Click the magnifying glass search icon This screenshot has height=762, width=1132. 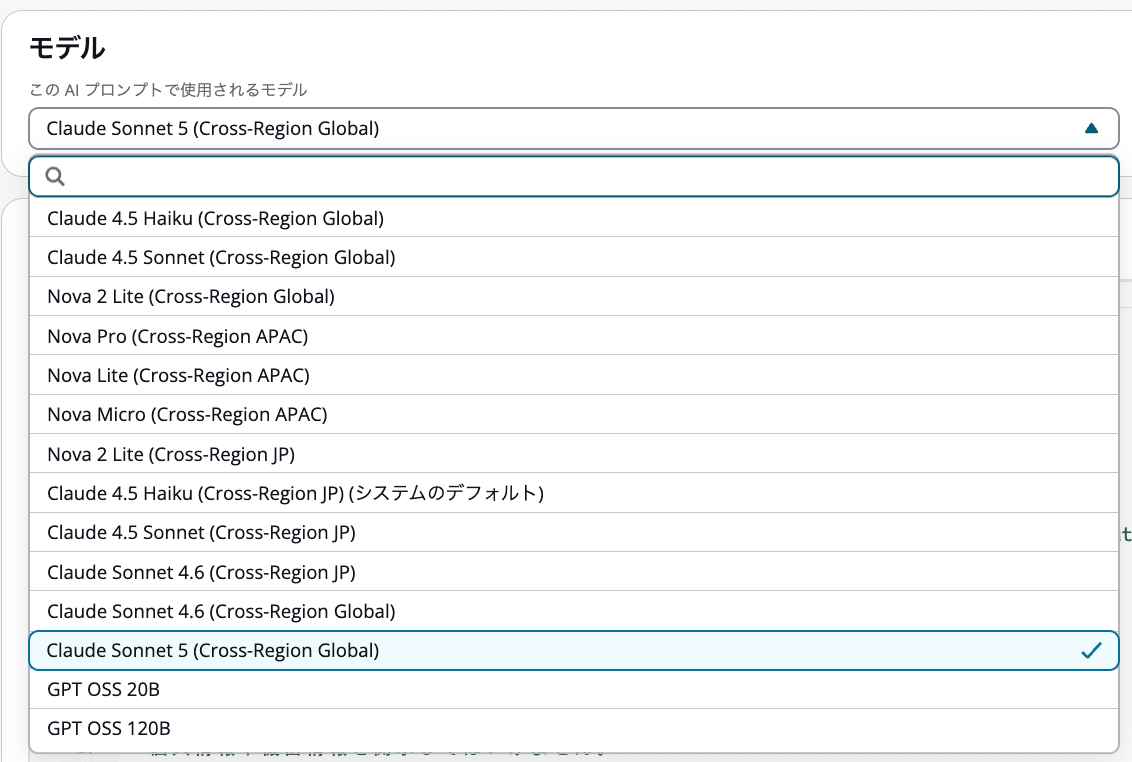pyautogui.click(x=55, y=176)
